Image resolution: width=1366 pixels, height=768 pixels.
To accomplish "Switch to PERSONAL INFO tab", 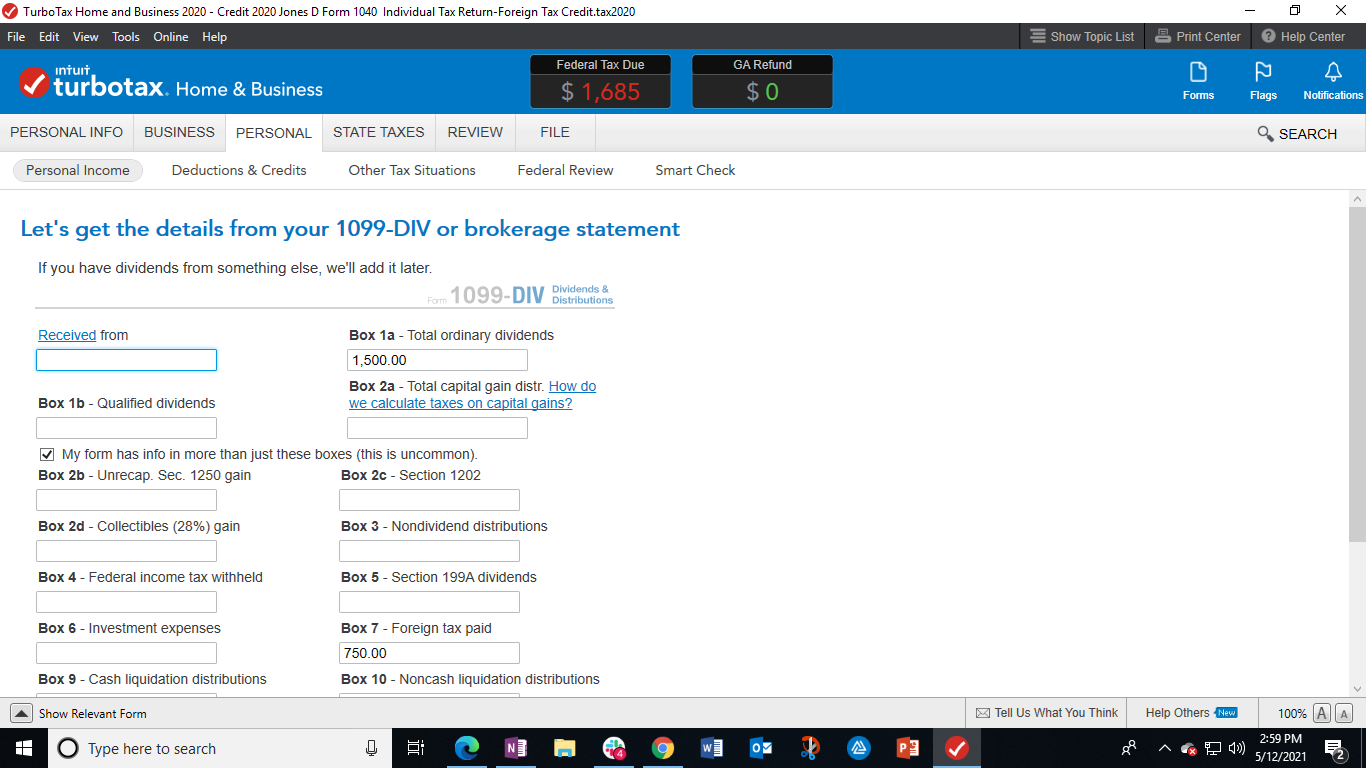I will point(66,132).
